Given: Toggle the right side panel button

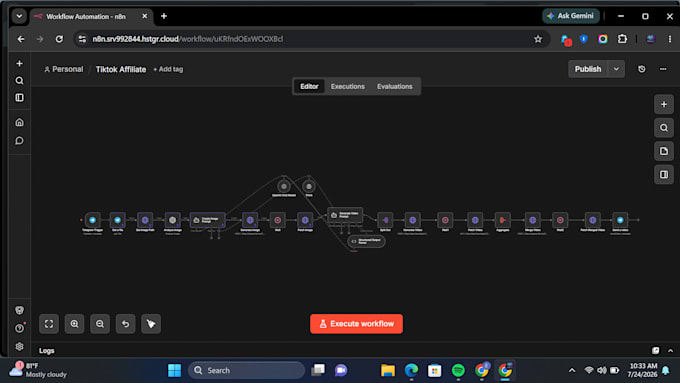Looking at the screenshot, I should click(x=664, y=174).
